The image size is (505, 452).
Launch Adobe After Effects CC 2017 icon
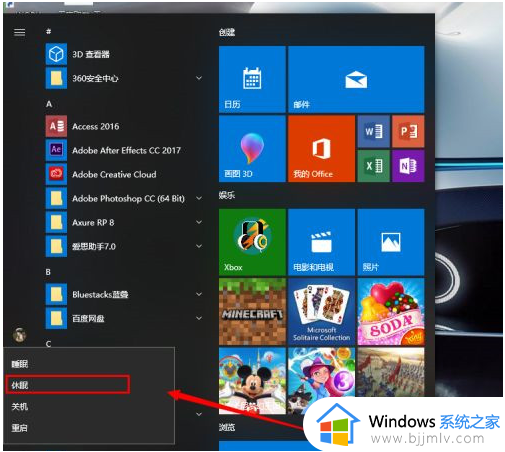pyautogui.click(x=56, y=150)
